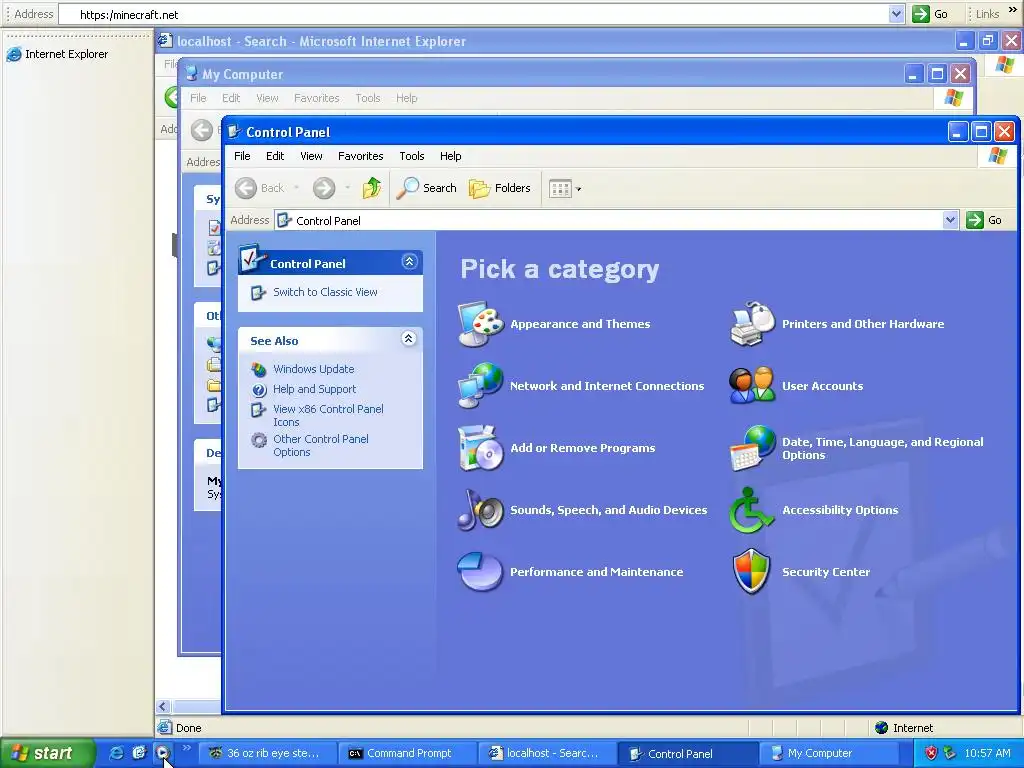Collapse the See Also sidebar section
Screen dimensions: 1024x768
pos(409,338)
